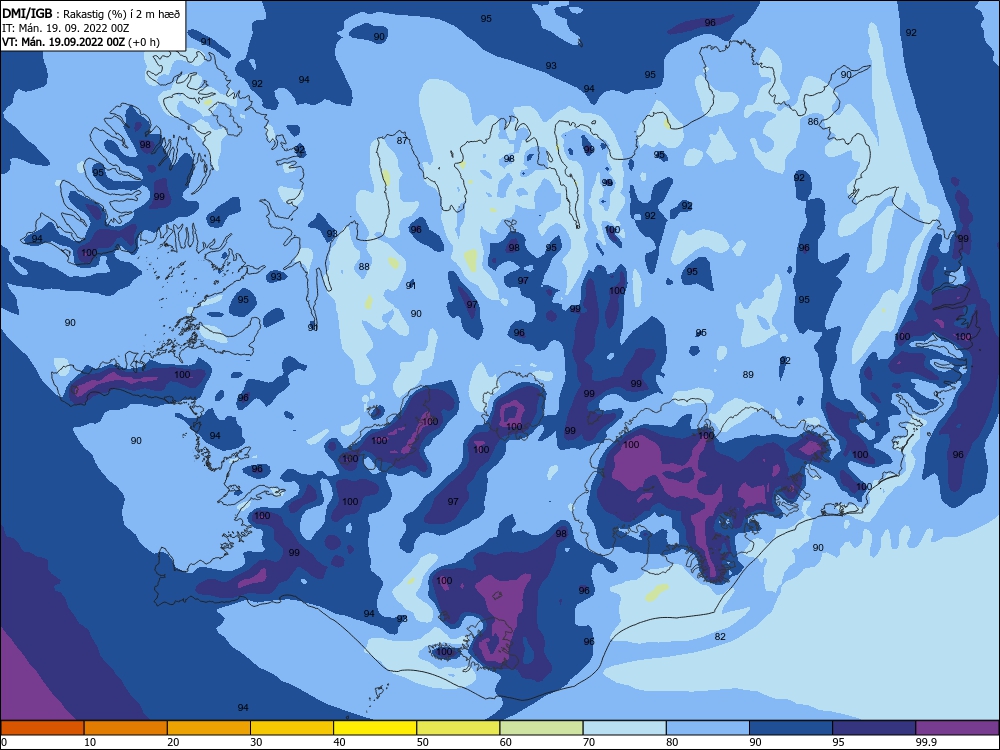The image size is (1000, 750).
Task: Select the navy 95–99.9 legend swatch
Action: (x=874, y=728)
